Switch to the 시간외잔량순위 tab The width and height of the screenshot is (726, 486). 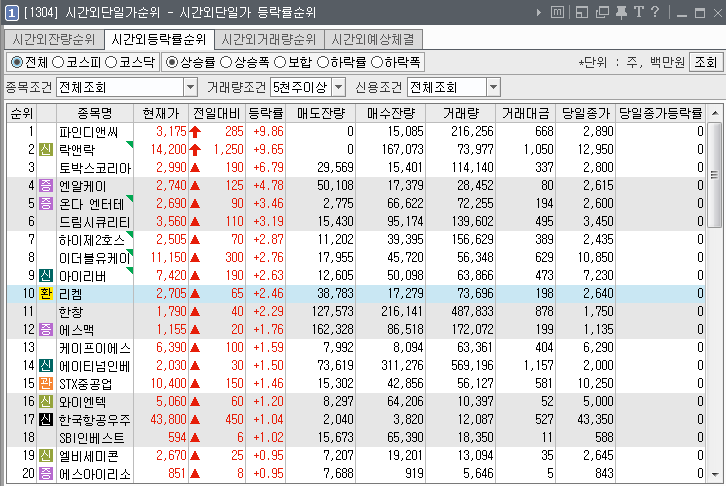click(x=54, y=39)
